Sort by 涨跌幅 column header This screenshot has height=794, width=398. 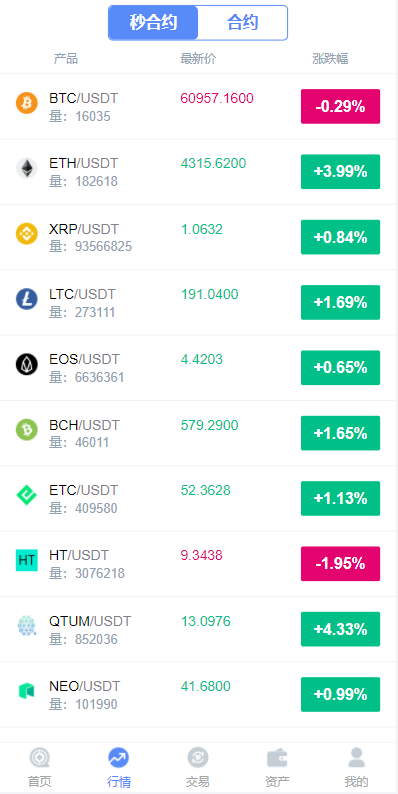[x=330, y=59]
